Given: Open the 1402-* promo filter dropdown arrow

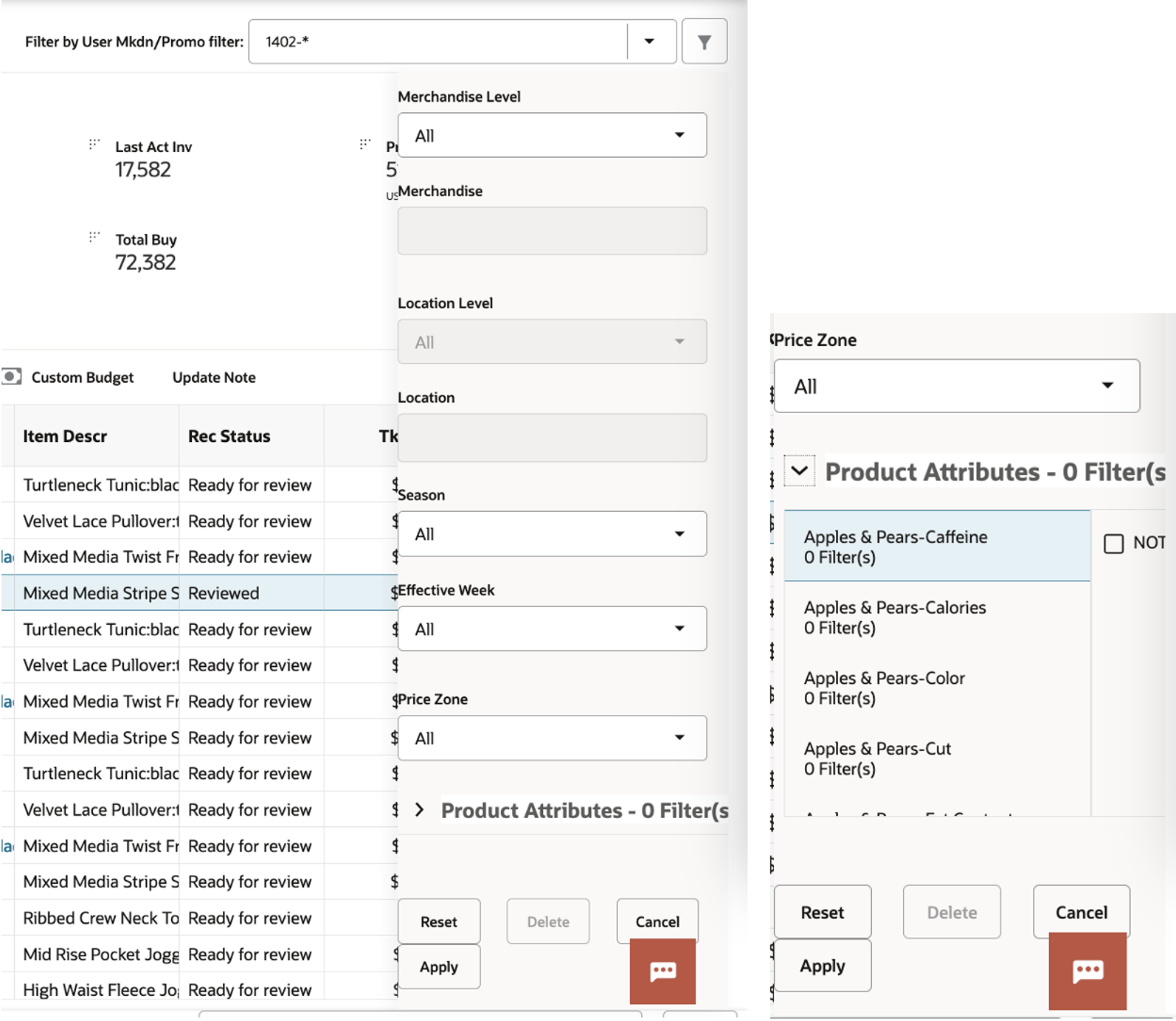Looking at the screenshot, I should (x=649, y=41).
